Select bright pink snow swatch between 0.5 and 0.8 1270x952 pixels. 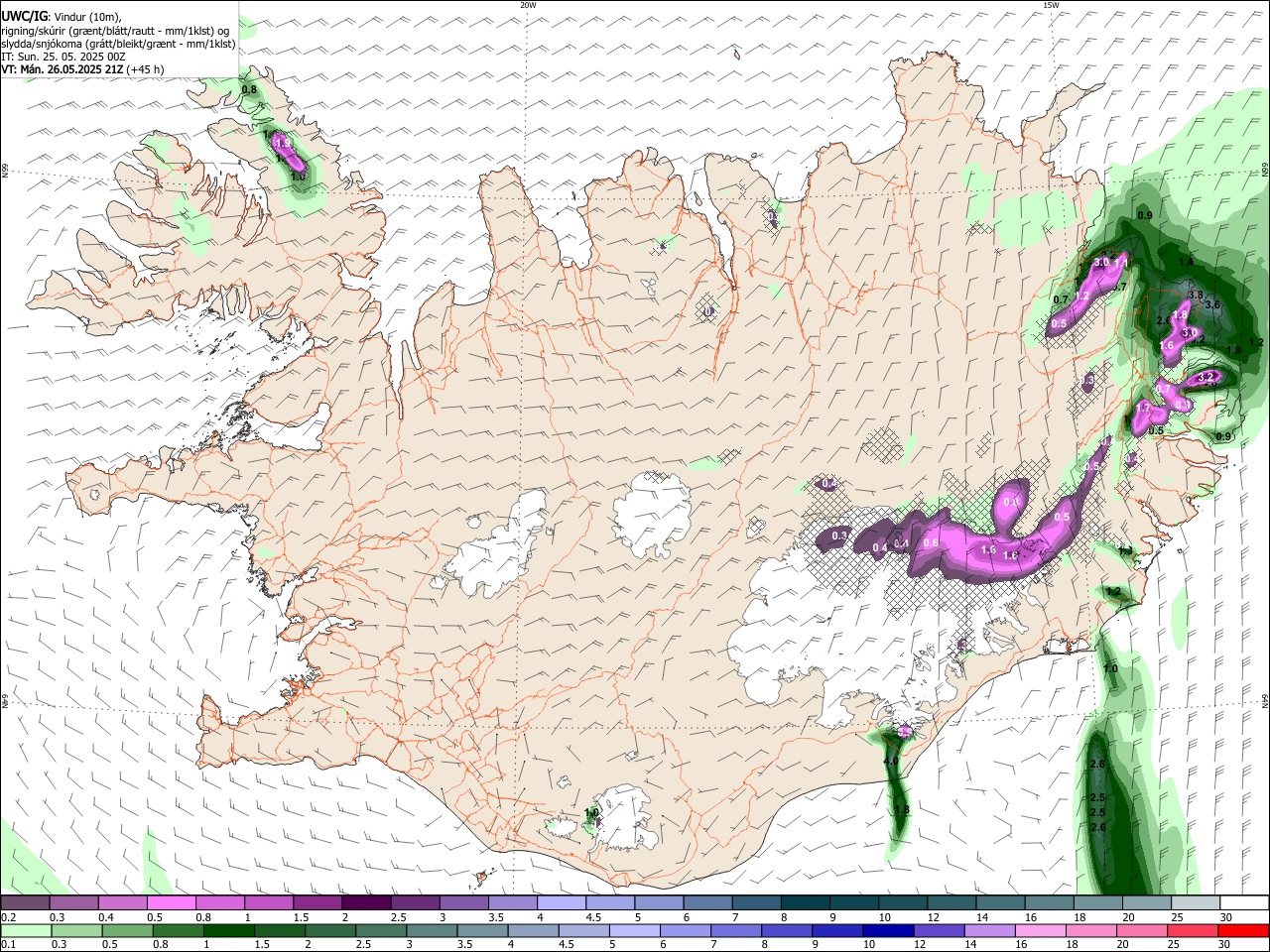(172, 902)
